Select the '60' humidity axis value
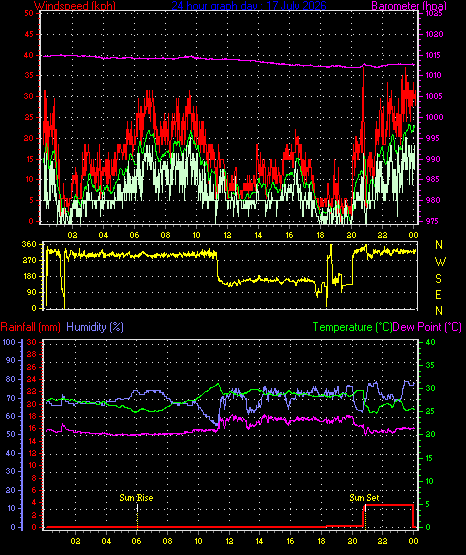 pos(11,416)
